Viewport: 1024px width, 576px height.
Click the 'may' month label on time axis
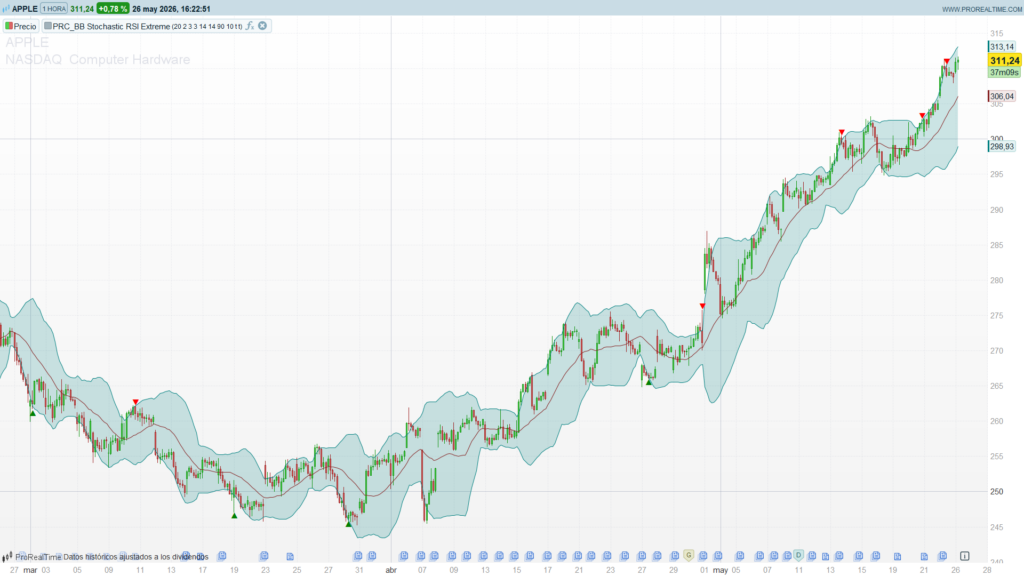coord(720,570)
